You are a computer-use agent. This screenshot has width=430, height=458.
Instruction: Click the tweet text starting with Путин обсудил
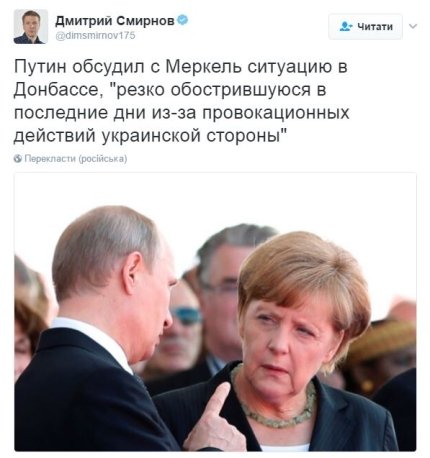181,101
